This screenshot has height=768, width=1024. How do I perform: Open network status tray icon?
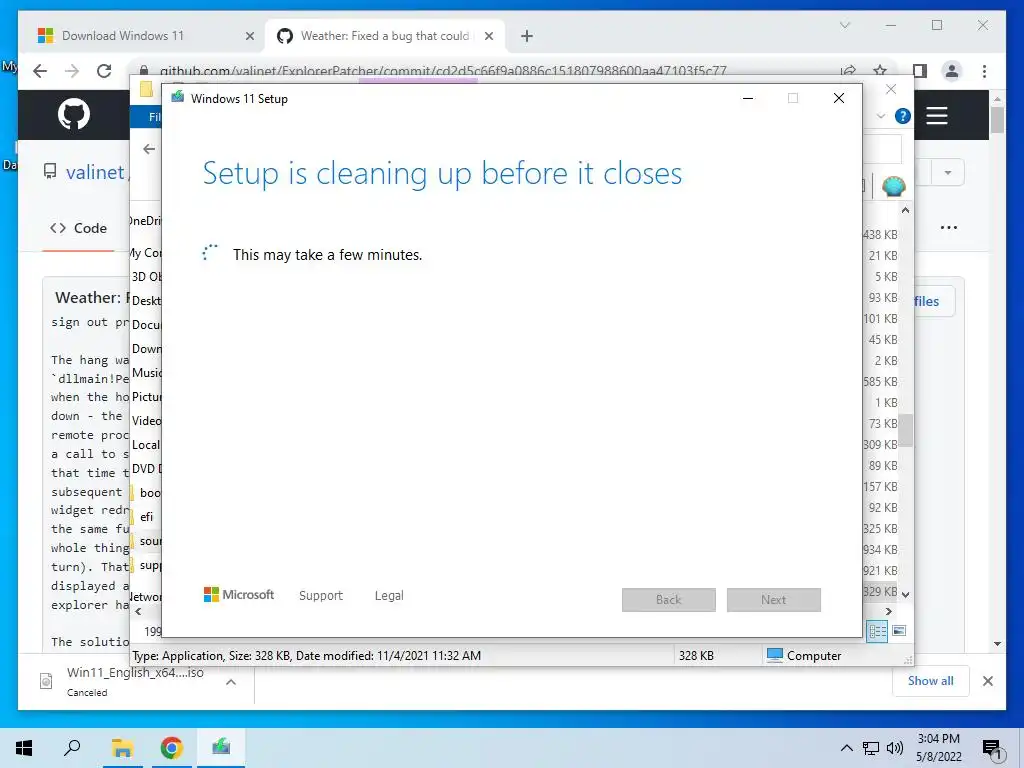pos(871,748)
